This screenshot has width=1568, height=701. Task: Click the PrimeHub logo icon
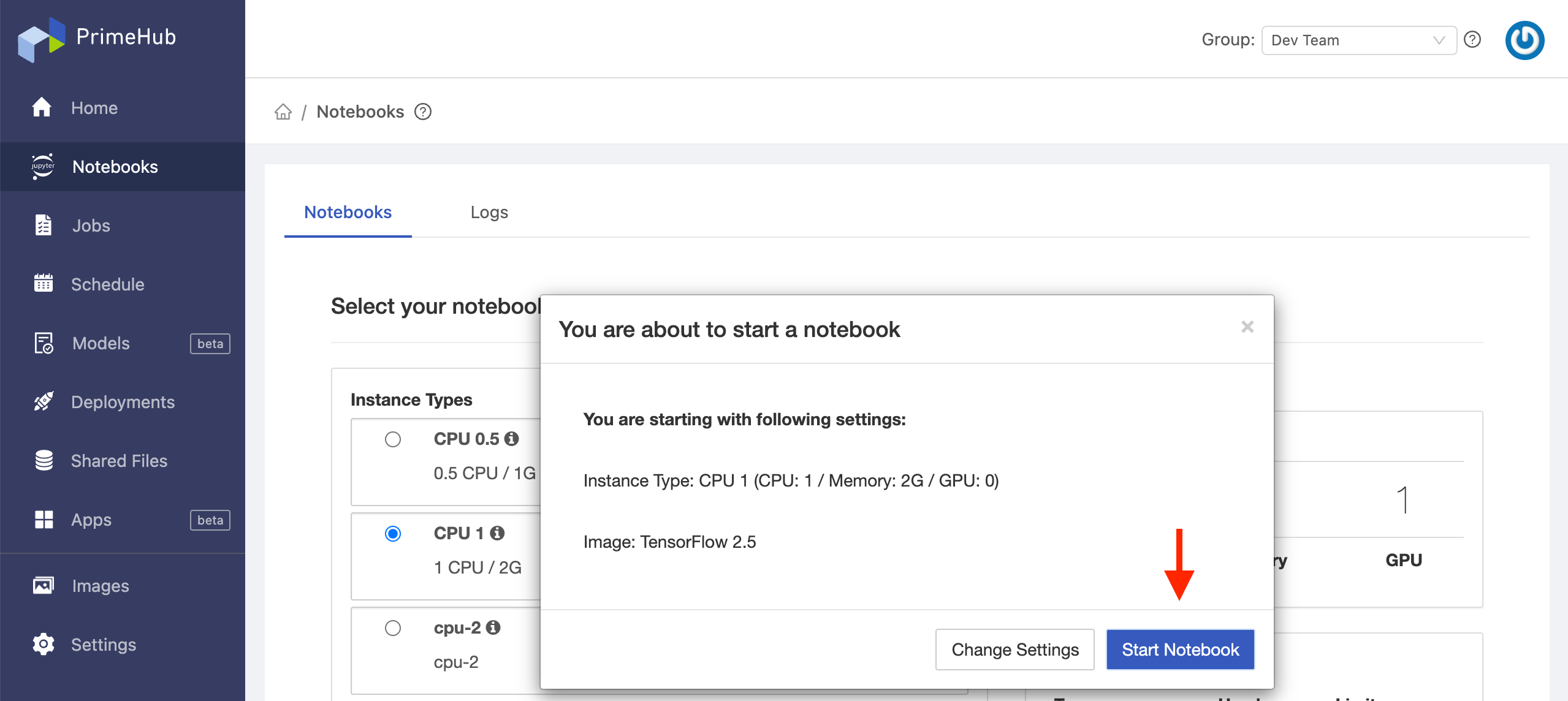42,39
